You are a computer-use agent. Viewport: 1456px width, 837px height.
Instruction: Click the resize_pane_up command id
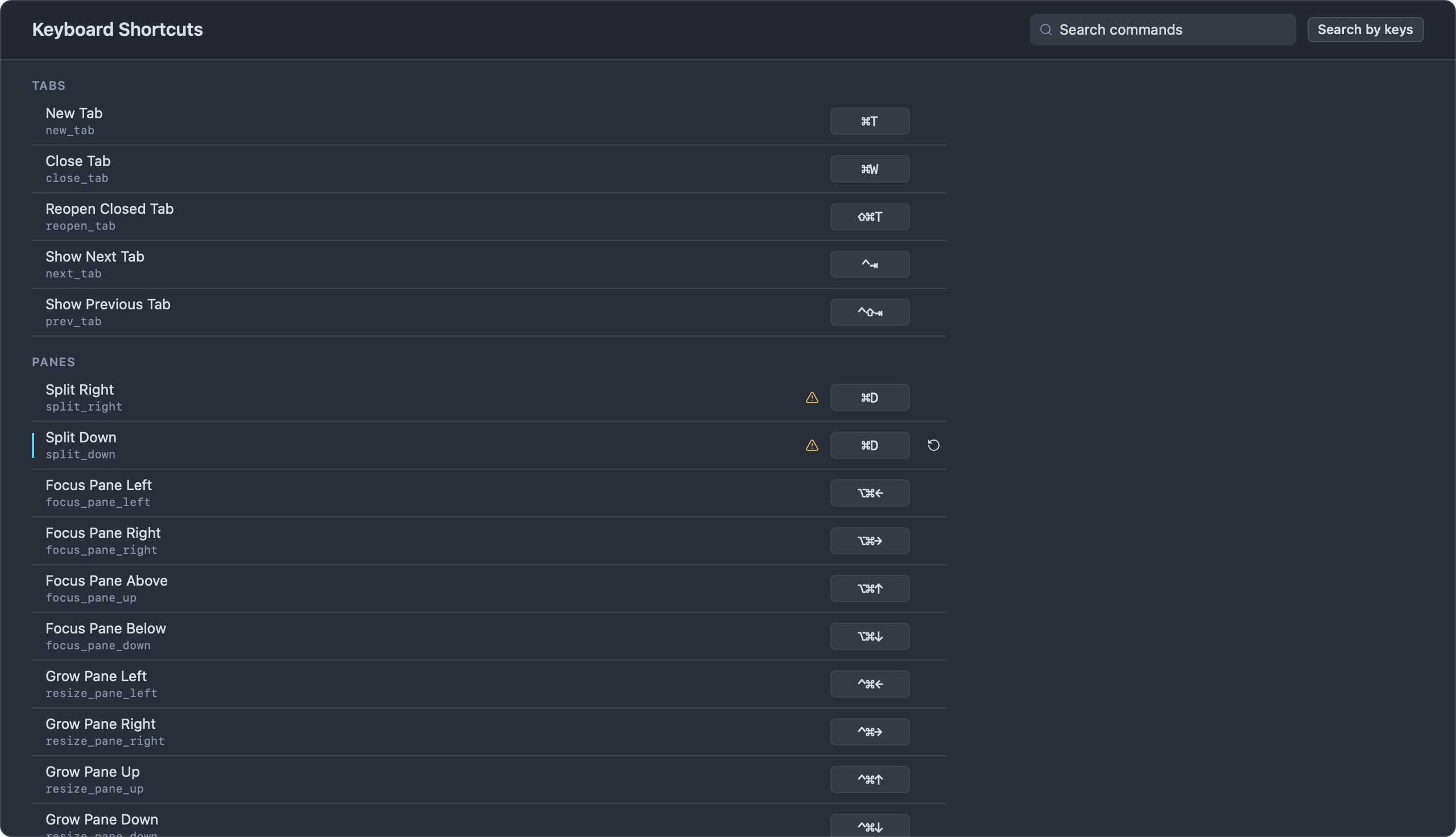[94, 789]
